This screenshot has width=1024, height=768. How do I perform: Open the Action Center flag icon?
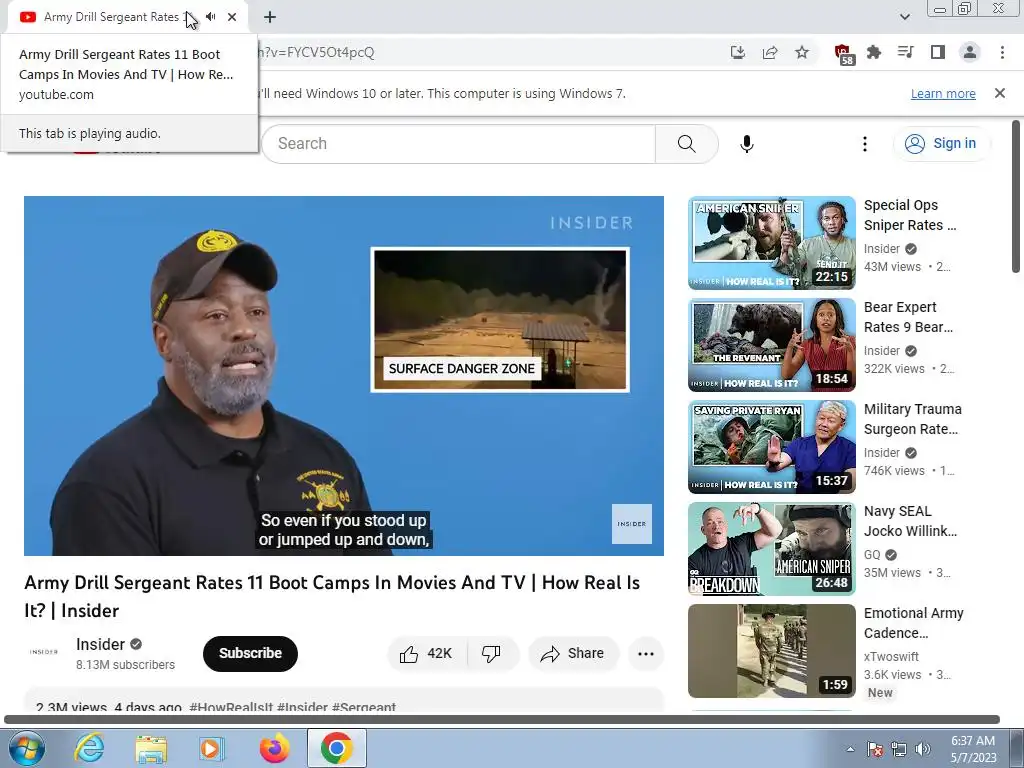click(x=875, y=749)
